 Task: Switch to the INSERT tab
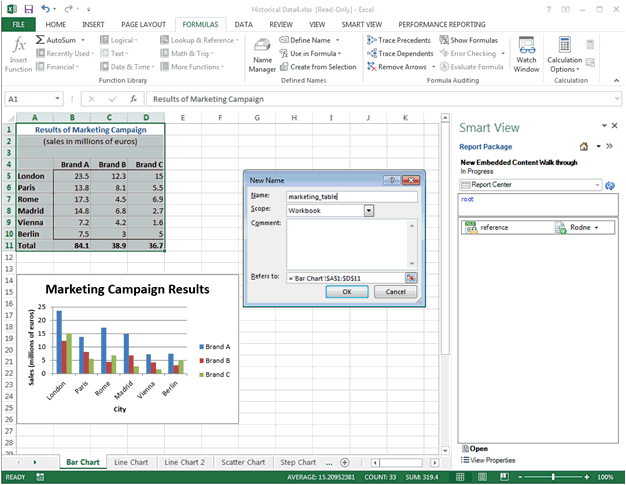point(93,24)
